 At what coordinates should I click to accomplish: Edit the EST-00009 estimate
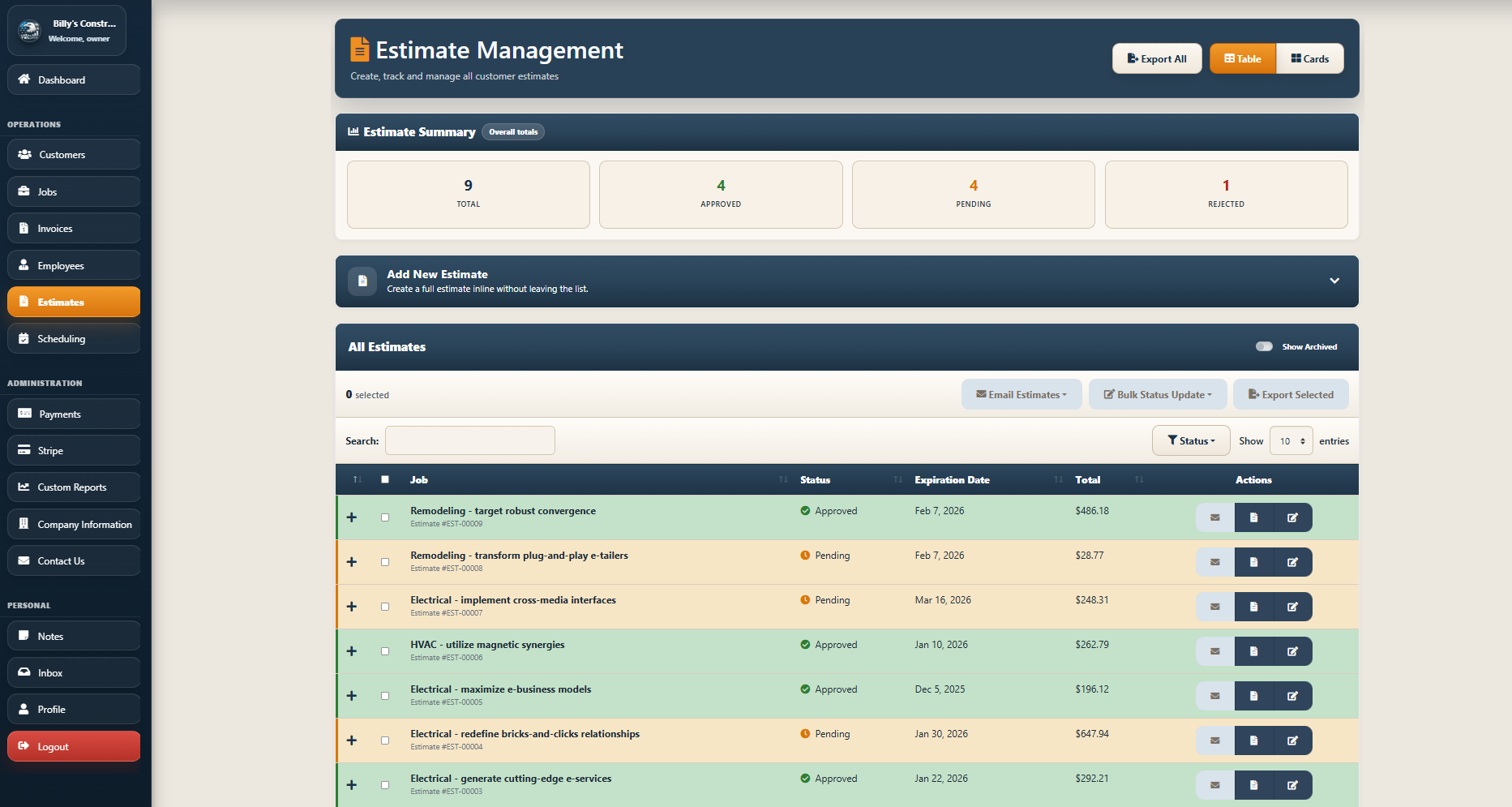click(1292, 517)
